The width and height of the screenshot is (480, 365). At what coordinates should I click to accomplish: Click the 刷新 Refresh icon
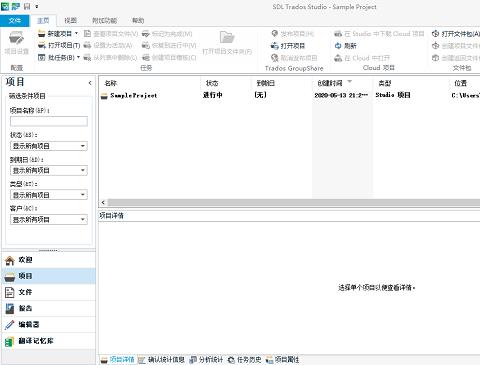tap(338, 46)
